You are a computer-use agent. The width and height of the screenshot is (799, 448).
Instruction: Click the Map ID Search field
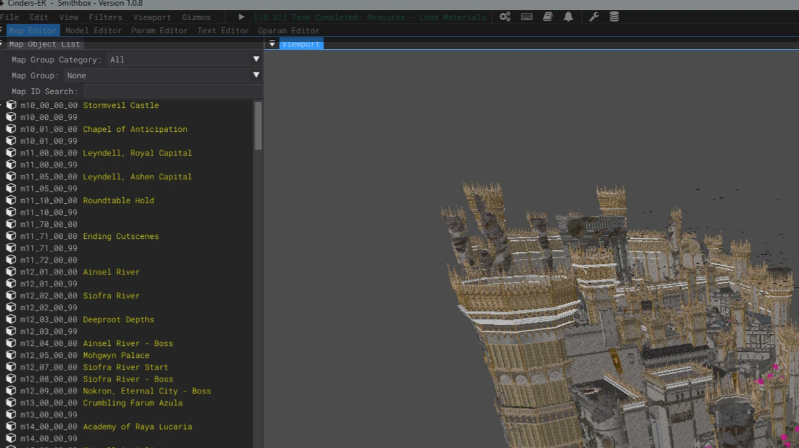(170, 91)
